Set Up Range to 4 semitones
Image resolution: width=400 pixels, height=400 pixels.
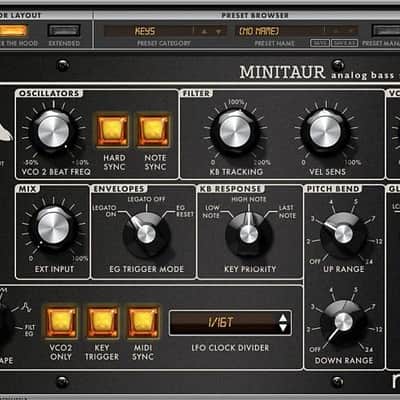(x=331, y=202)
